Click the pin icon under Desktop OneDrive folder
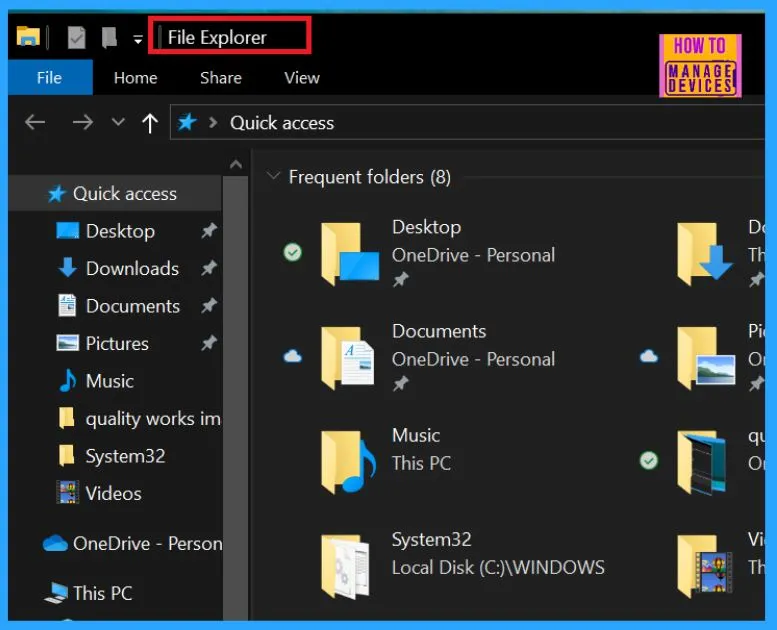The width and height of the screenshot is (777, 630). (x=400, y=280)
